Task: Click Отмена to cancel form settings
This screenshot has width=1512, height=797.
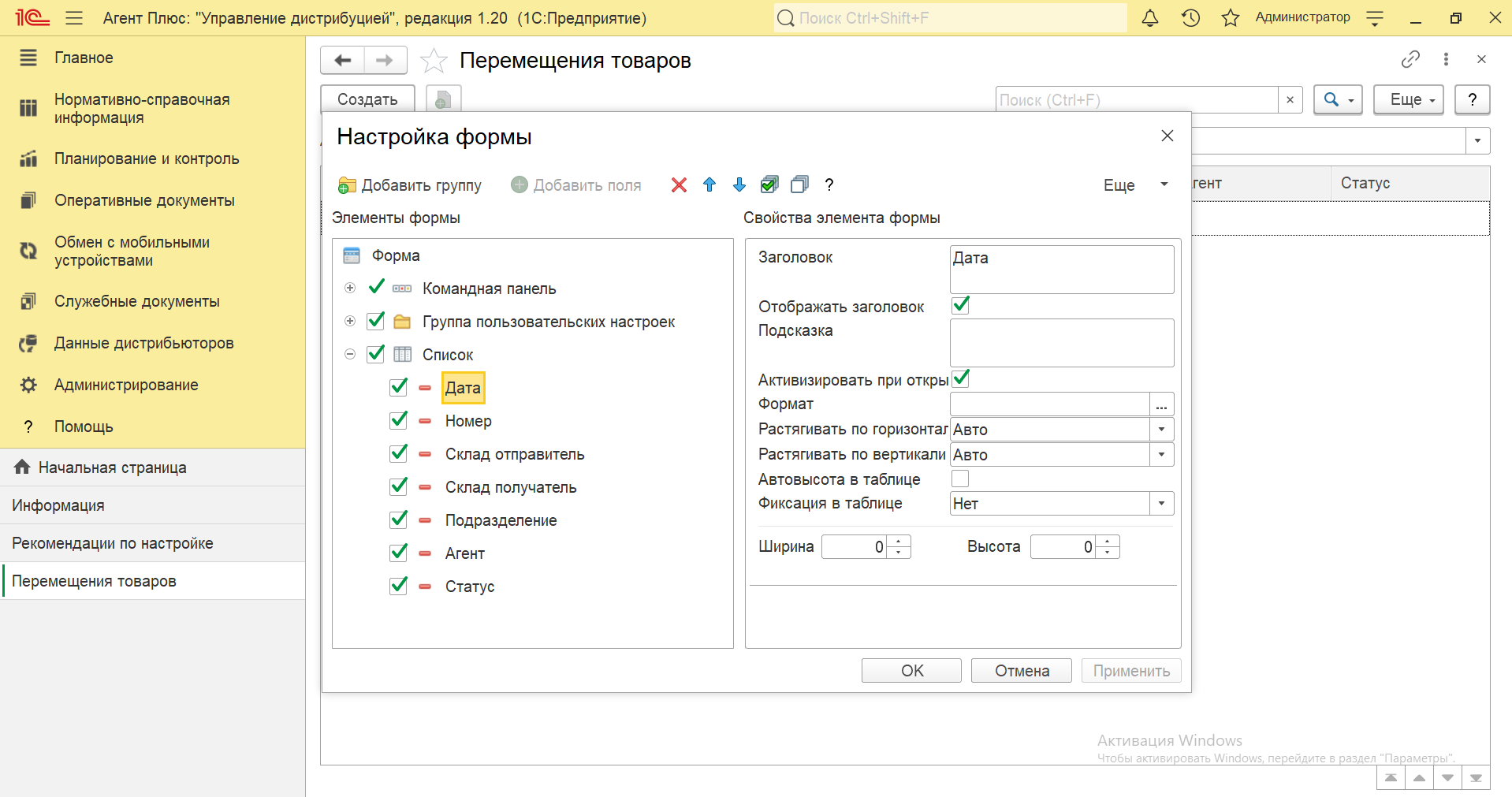Action: click(x=1022, y=671)
